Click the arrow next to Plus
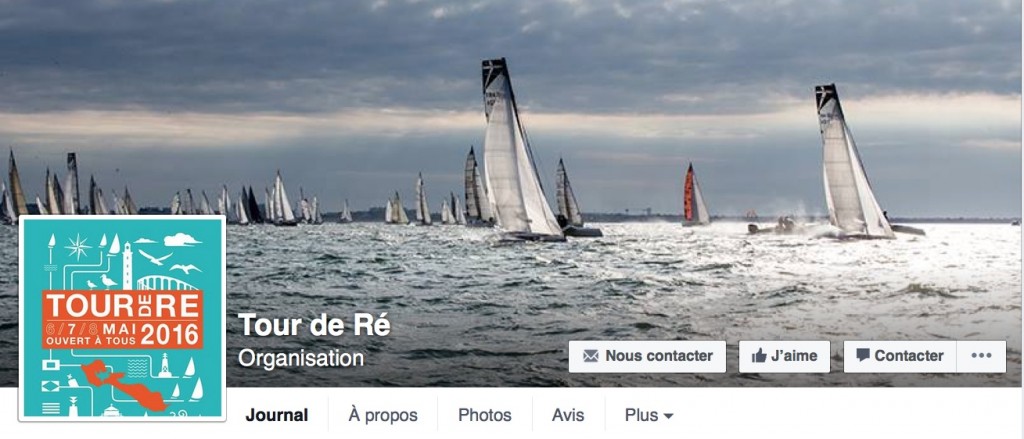 667,415
